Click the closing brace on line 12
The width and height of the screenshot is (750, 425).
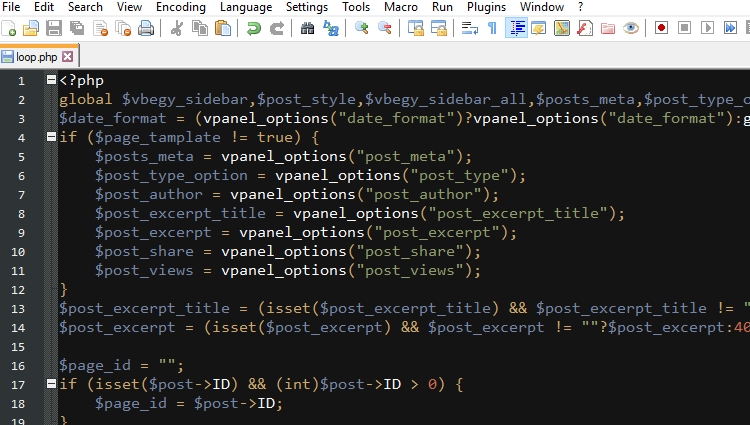click(64, 290)
